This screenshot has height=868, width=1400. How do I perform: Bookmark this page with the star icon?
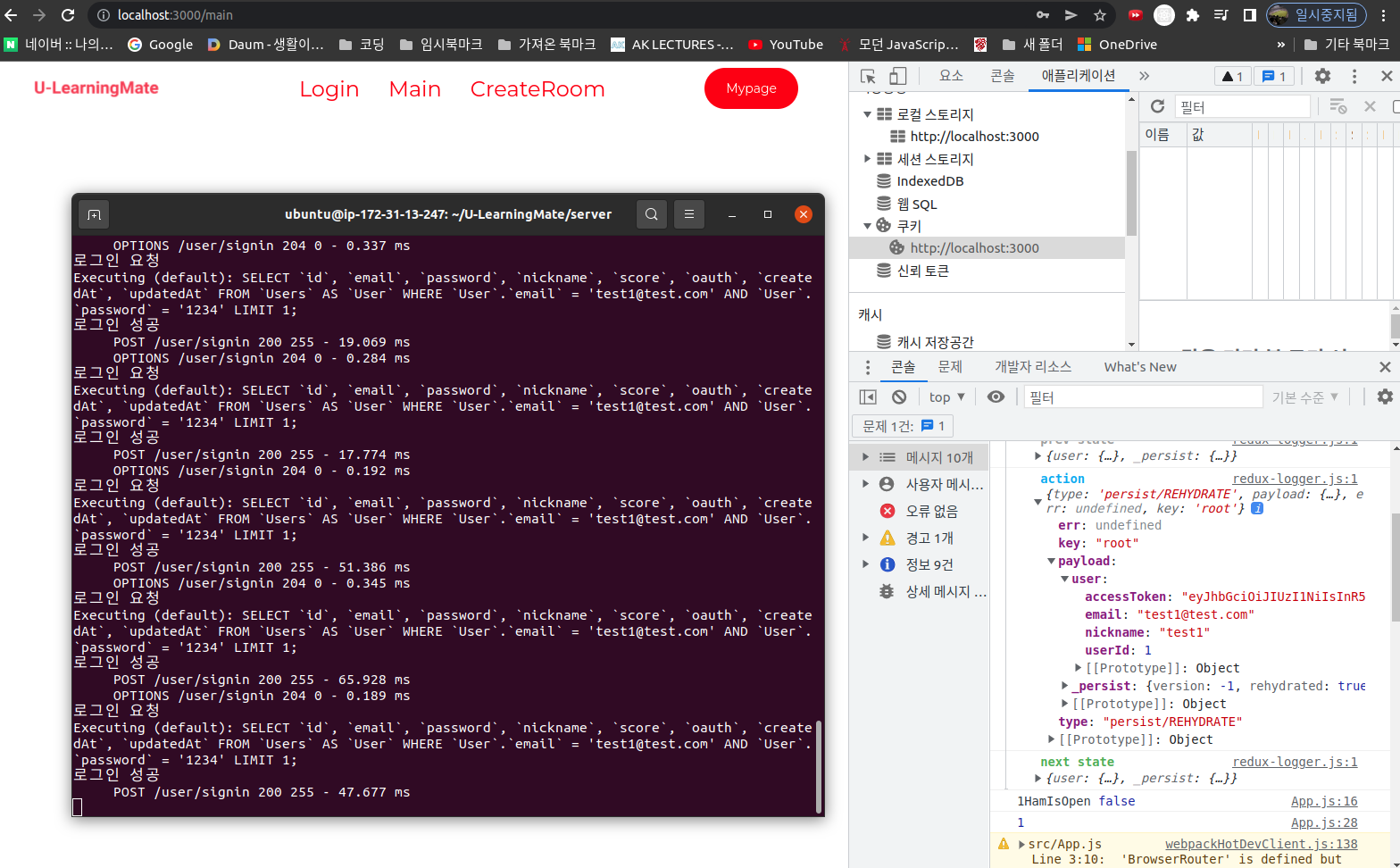pos(1100,15)
